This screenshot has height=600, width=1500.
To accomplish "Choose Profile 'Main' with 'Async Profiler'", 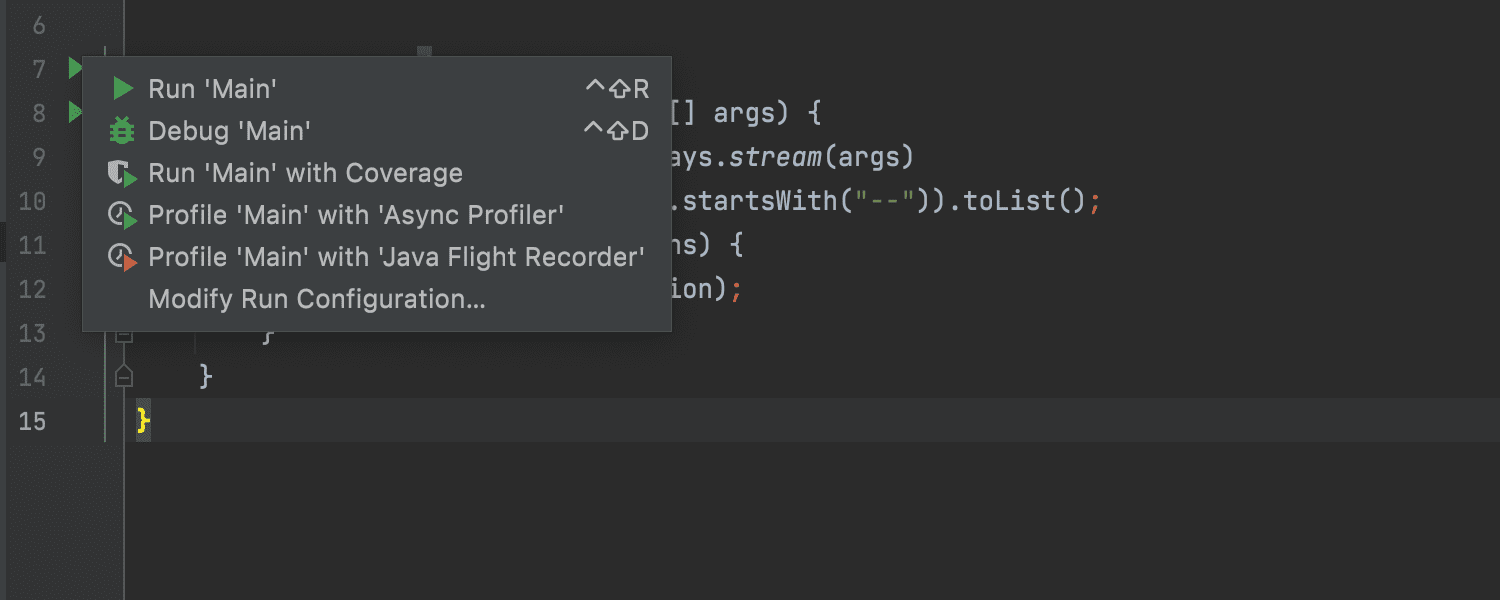I will (x=357, y=214).
